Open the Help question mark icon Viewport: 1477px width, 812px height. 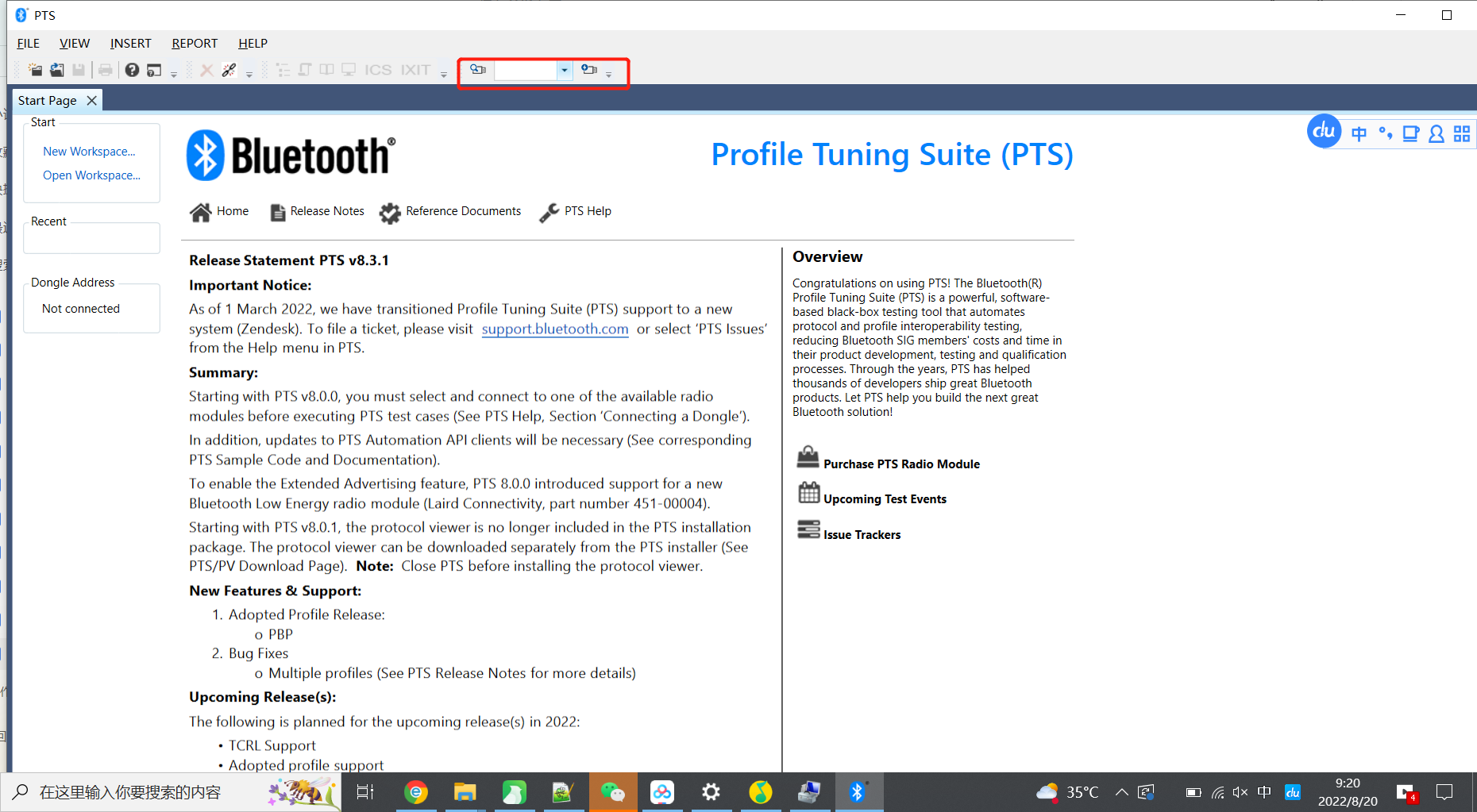[x=132, y=70]
